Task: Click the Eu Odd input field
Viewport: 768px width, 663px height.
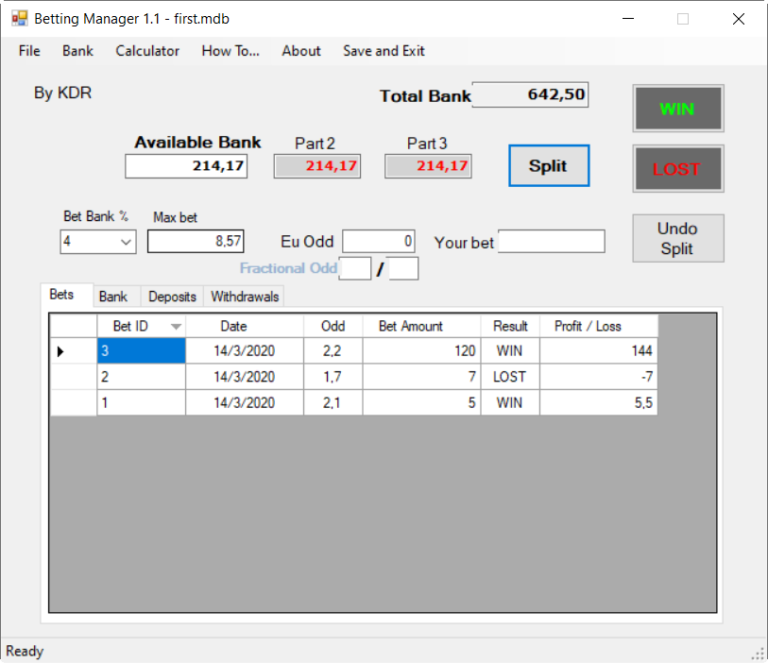Action: coord(379,241)
